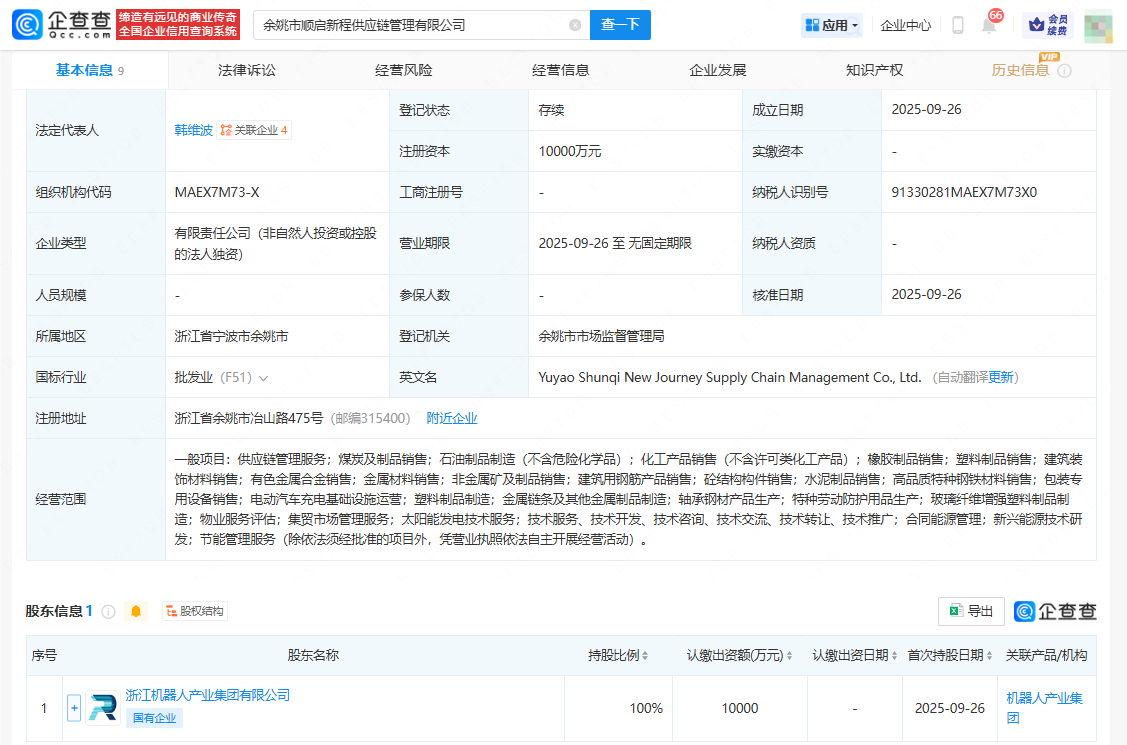Image resolution: width=1127 pixels, height=745 pixels.
Task: Click the info icon next to 股东信息
Action: [x=109, y=611]
